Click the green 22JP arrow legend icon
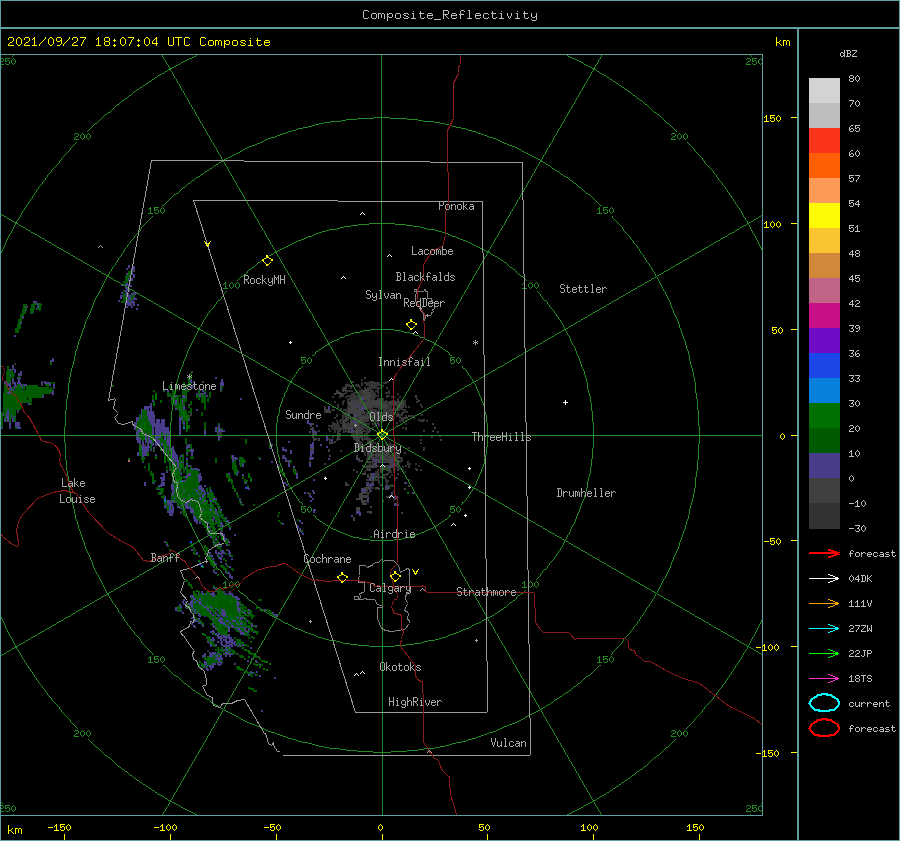Image resolution: width=900 pixels, height=841 pixels. (824, 653)
